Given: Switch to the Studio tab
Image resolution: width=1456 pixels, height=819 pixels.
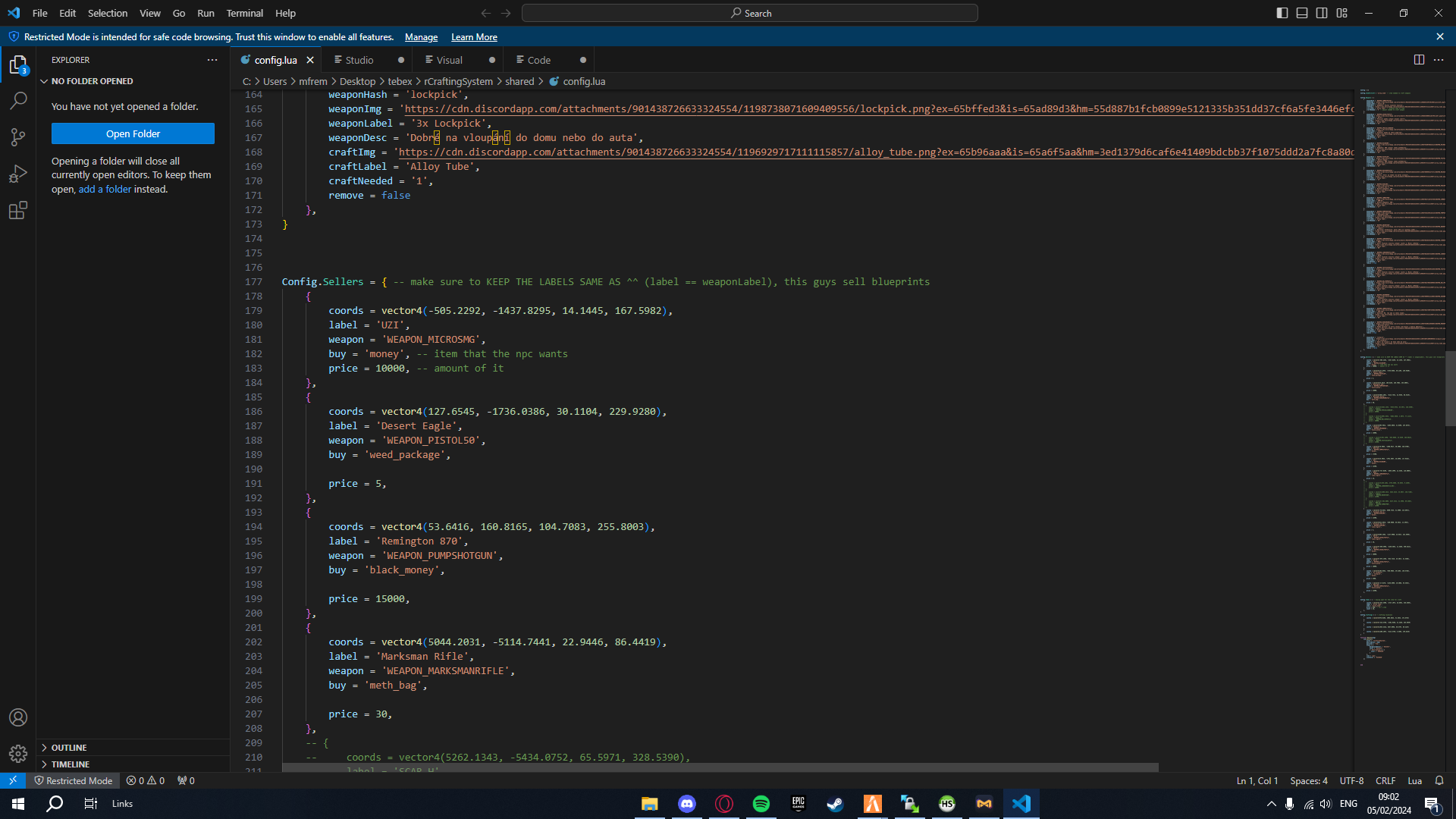Looking at the screenshot, I should 359,59.
